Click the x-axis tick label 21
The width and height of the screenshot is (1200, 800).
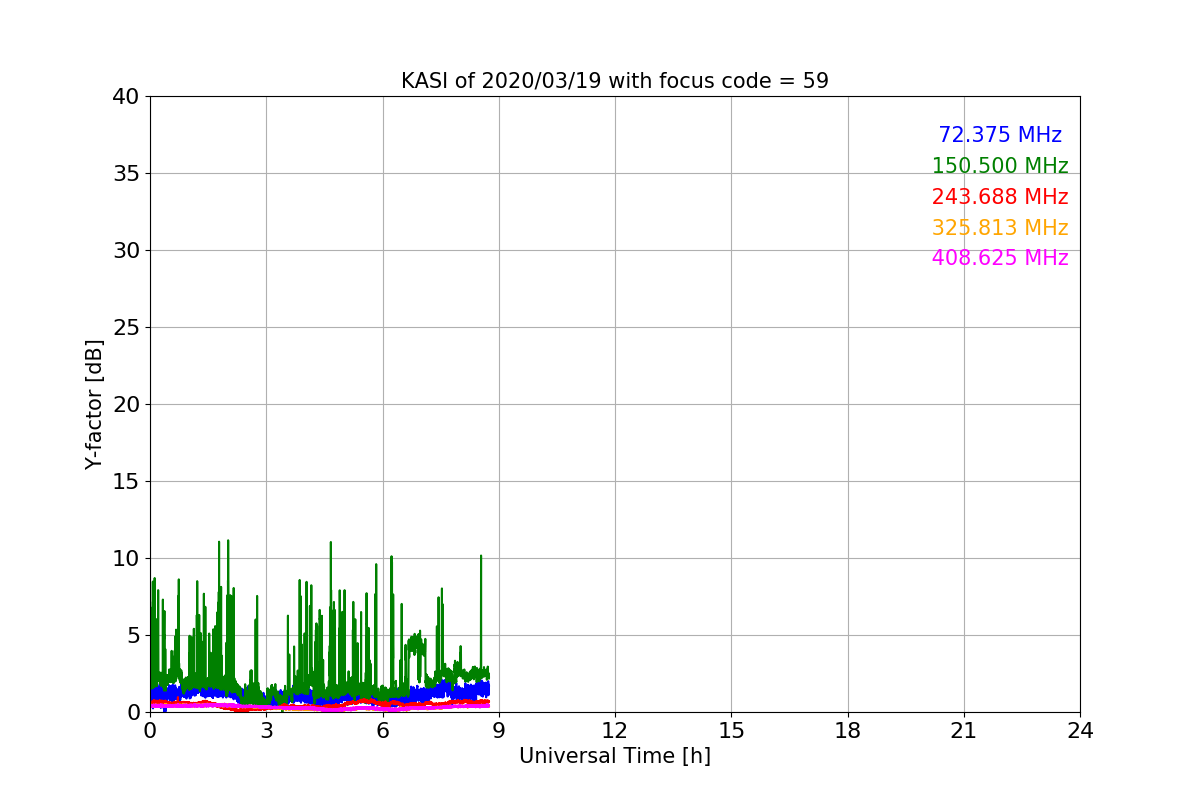pos(964,731)
